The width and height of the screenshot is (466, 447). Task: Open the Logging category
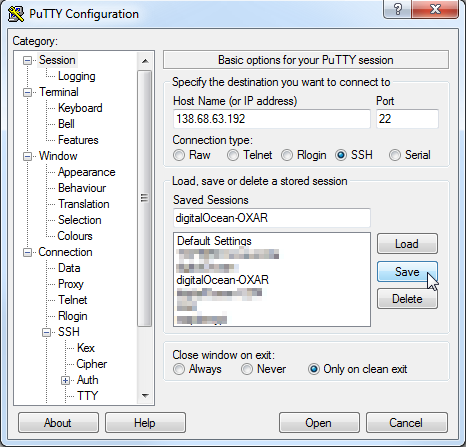point(77,76)
